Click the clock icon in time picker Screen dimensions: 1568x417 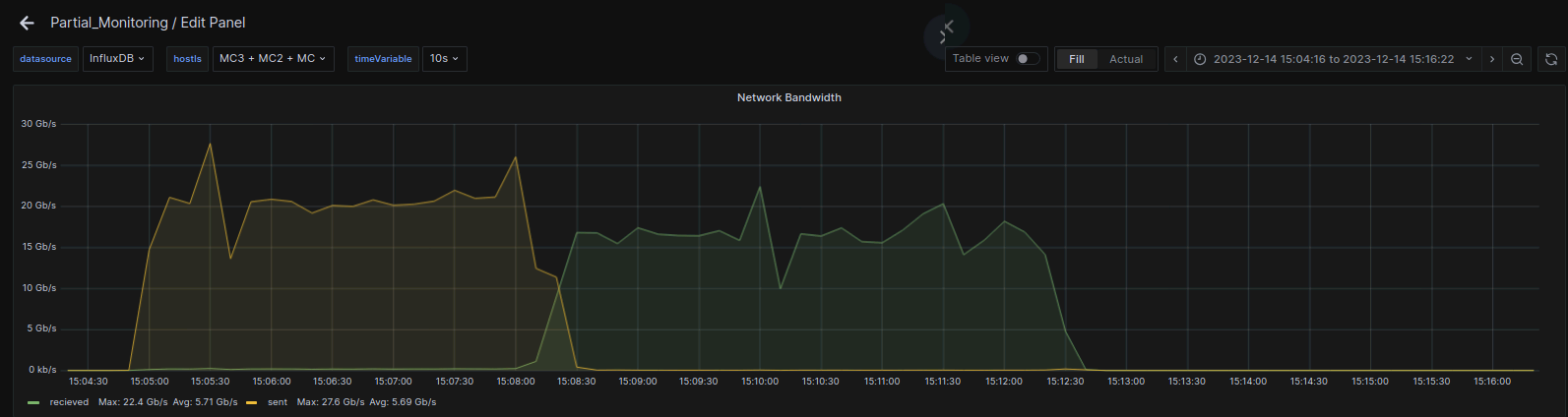[x=1200, y=59]
